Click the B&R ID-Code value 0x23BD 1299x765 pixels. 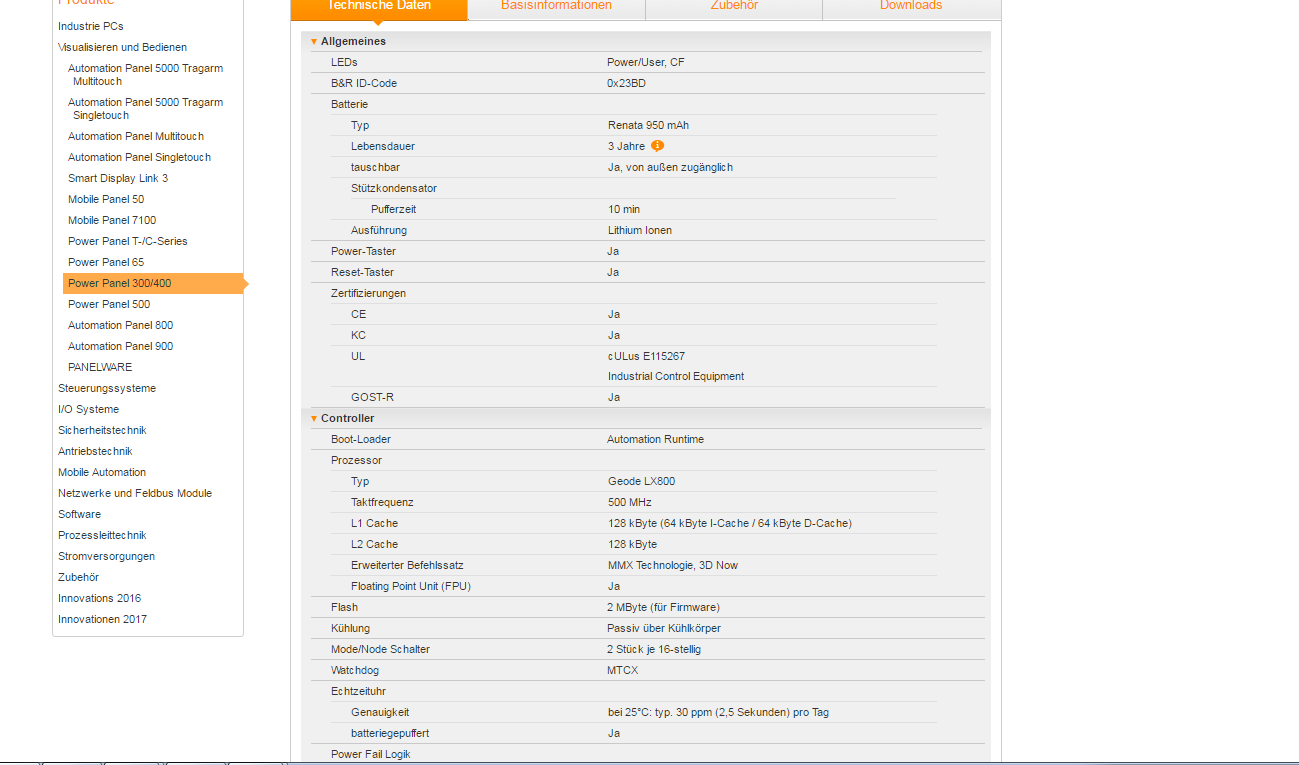click(x=626, y=83)
